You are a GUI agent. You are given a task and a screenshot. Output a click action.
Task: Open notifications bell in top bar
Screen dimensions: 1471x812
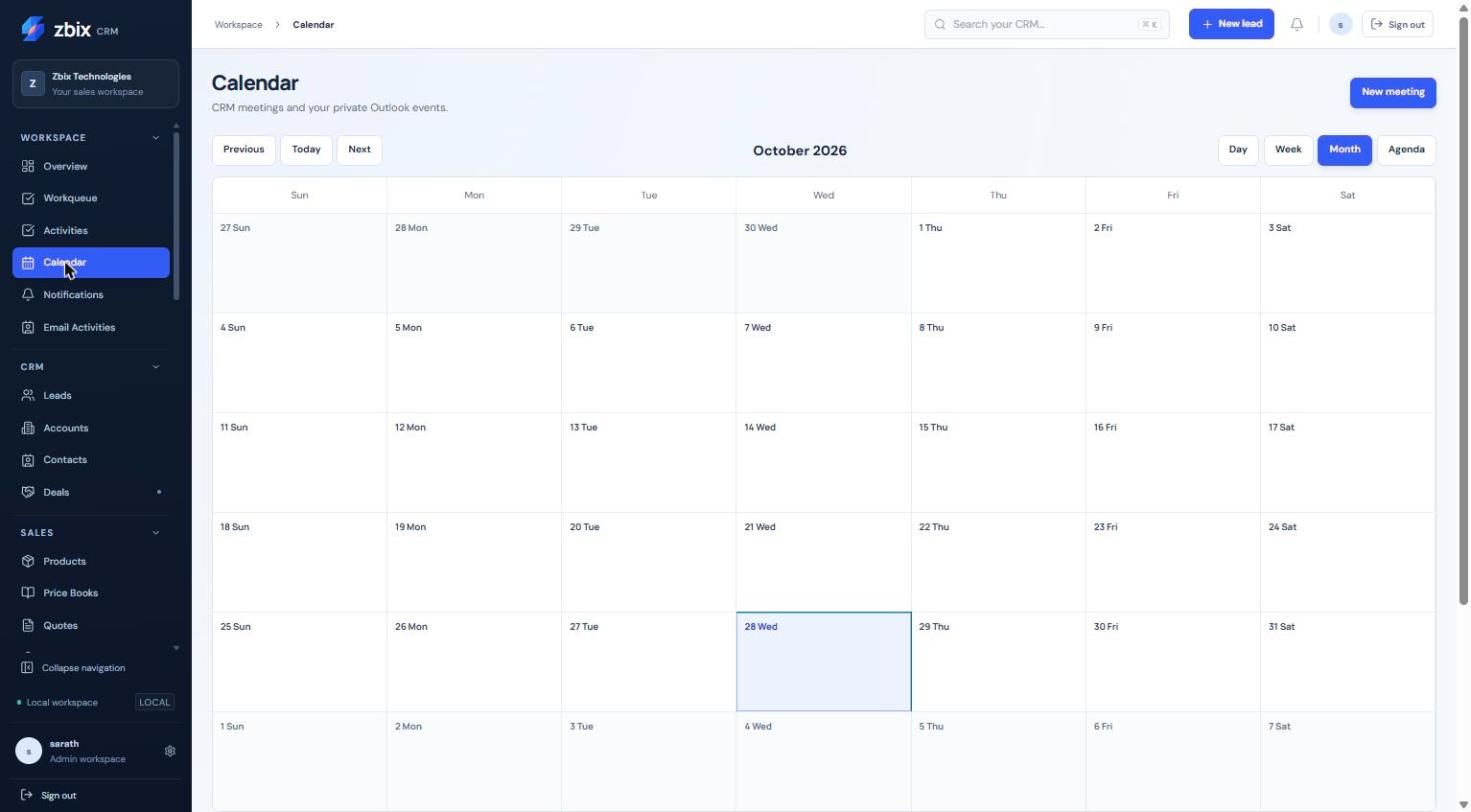tap(1297, 24)
